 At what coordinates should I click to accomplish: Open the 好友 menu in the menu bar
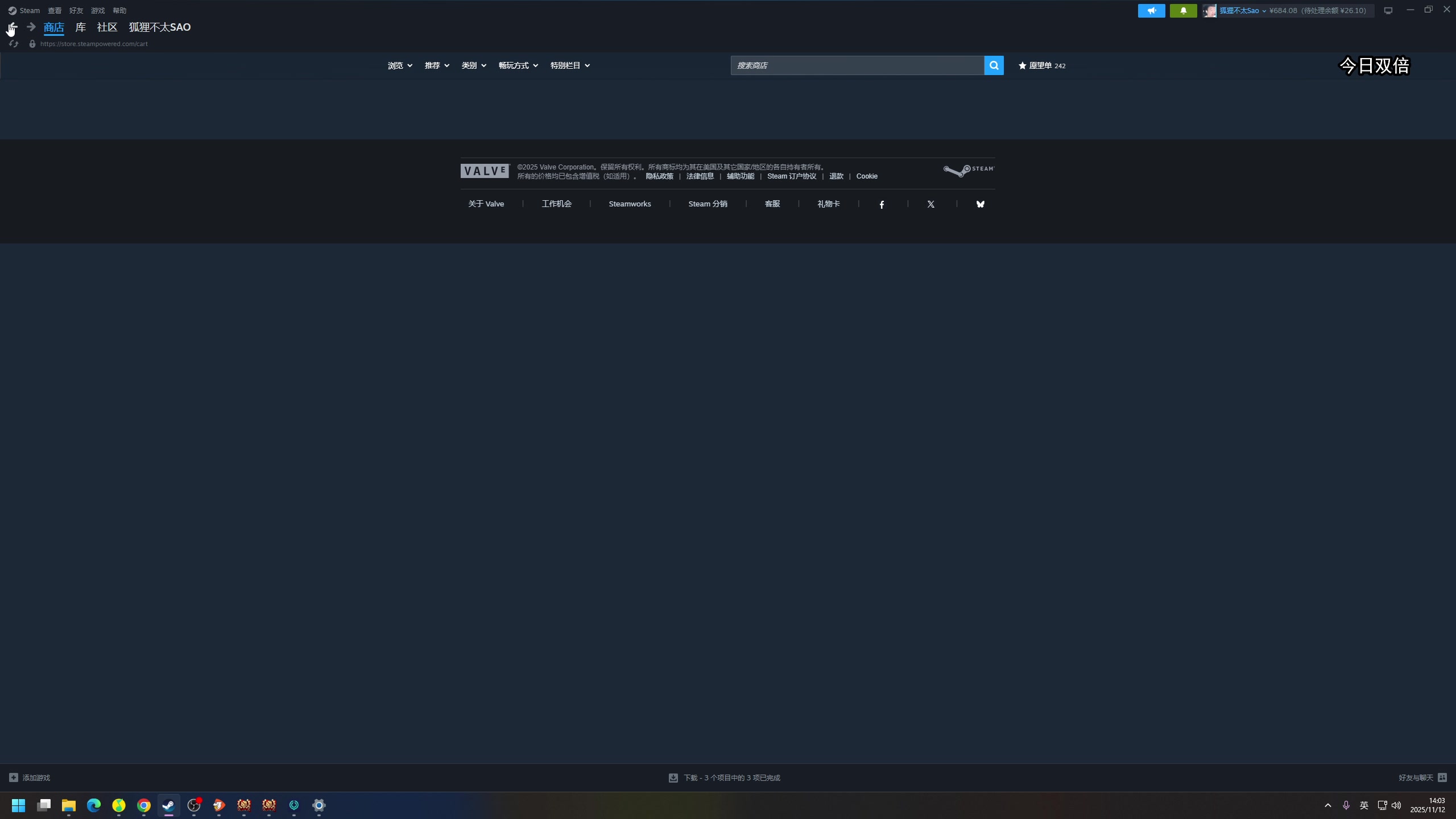tap(76, 11)
